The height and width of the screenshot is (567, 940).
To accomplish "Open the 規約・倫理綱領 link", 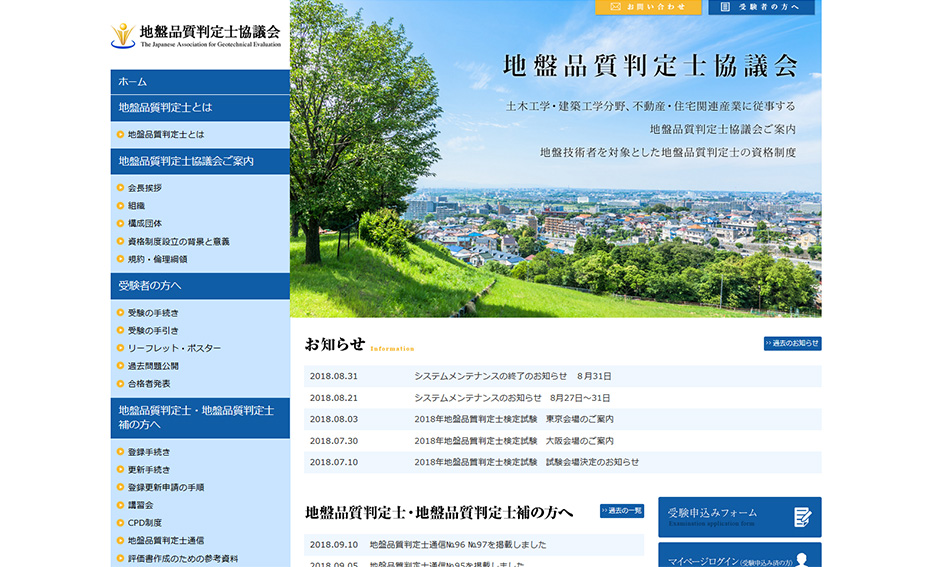I will 158,259.
